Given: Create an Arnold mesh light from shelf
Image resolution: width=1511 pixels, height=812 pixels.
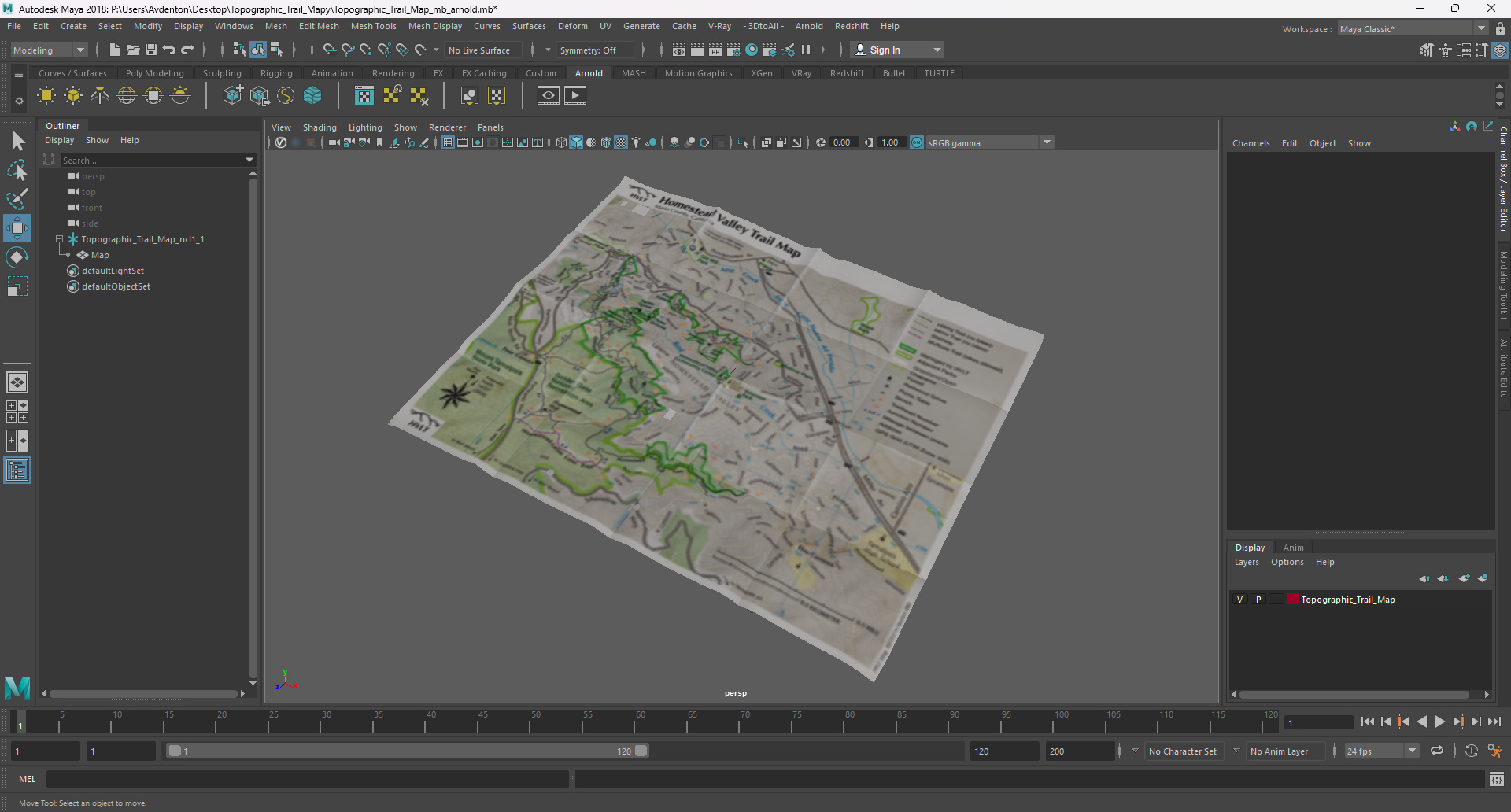Looking at the screenshot, I should coord(73,96).
